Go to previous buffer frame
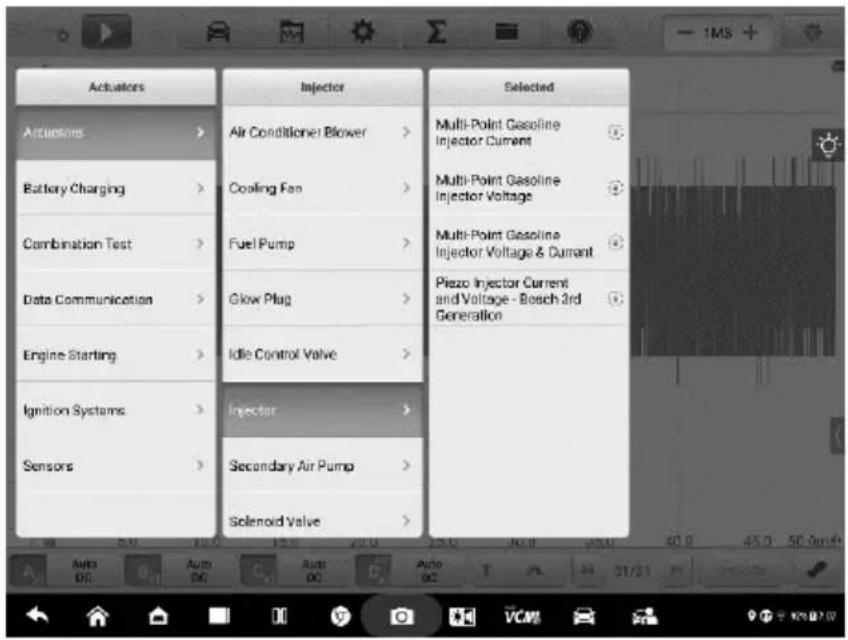 pyautogui.click(x=587, y=571)
